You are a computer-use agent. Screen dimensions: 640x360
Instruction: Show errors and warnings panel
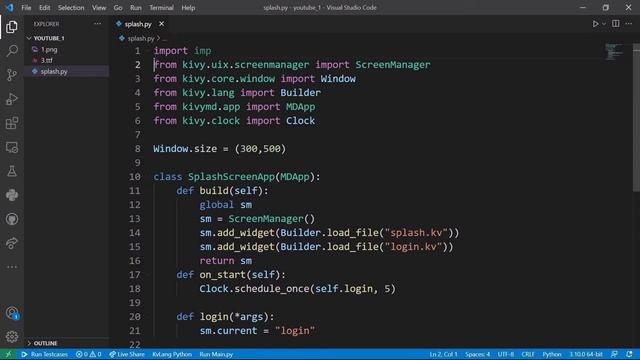click(x=89, y=354)
